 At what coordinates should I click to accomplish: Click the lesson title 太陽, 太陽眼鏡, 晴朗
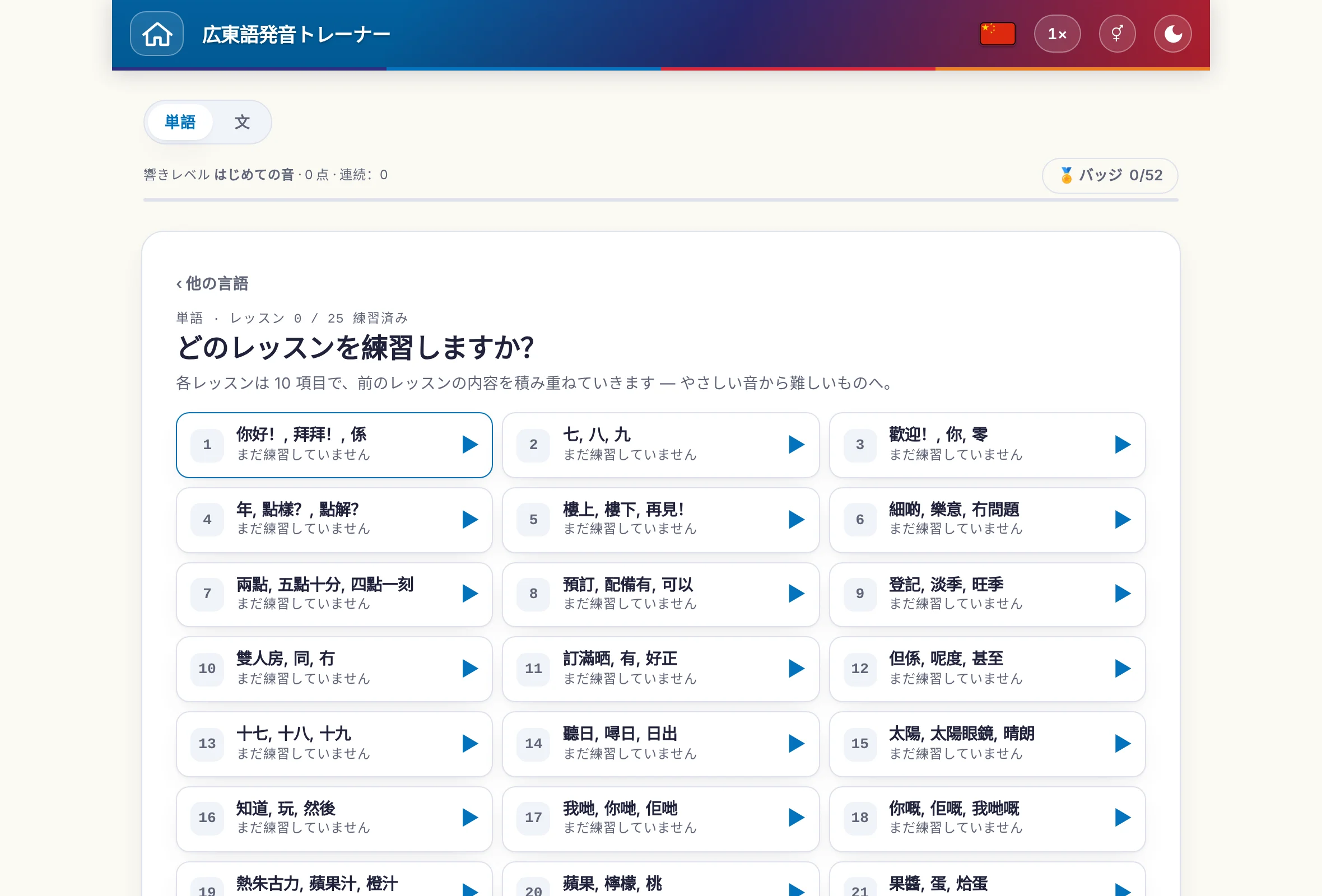point(961,734)
